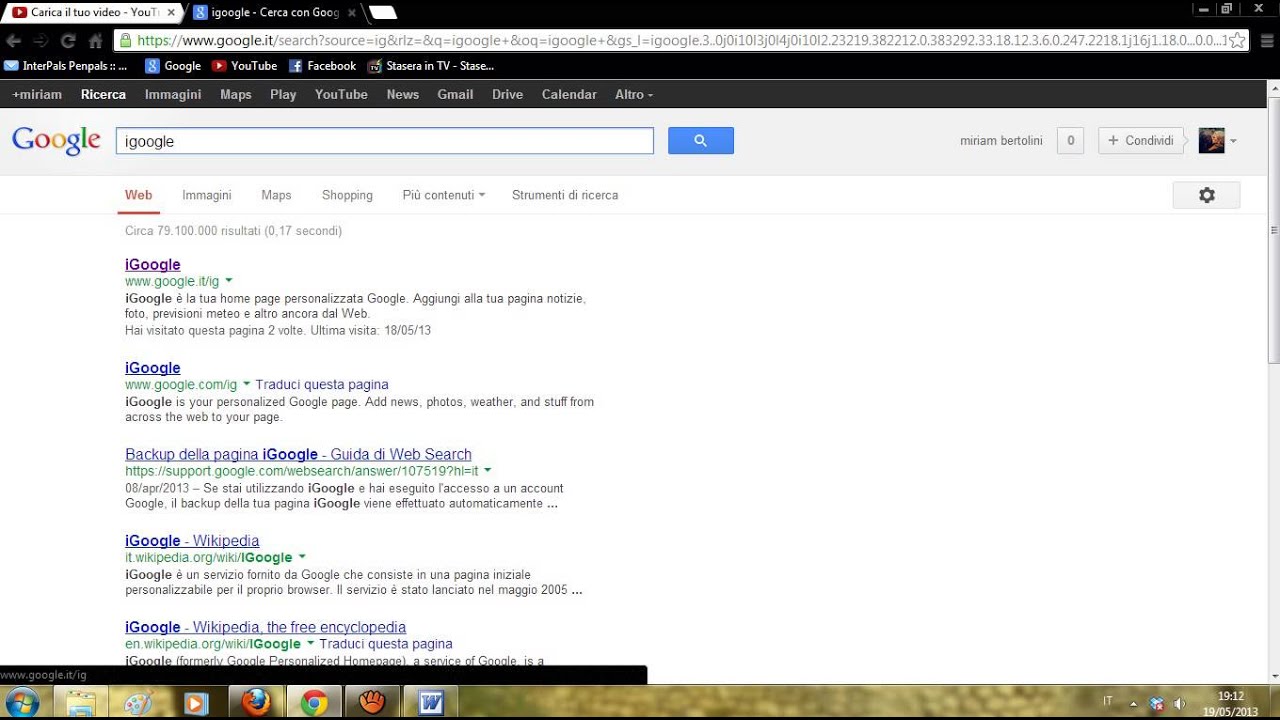Open the new tab button

click(383, 13)
